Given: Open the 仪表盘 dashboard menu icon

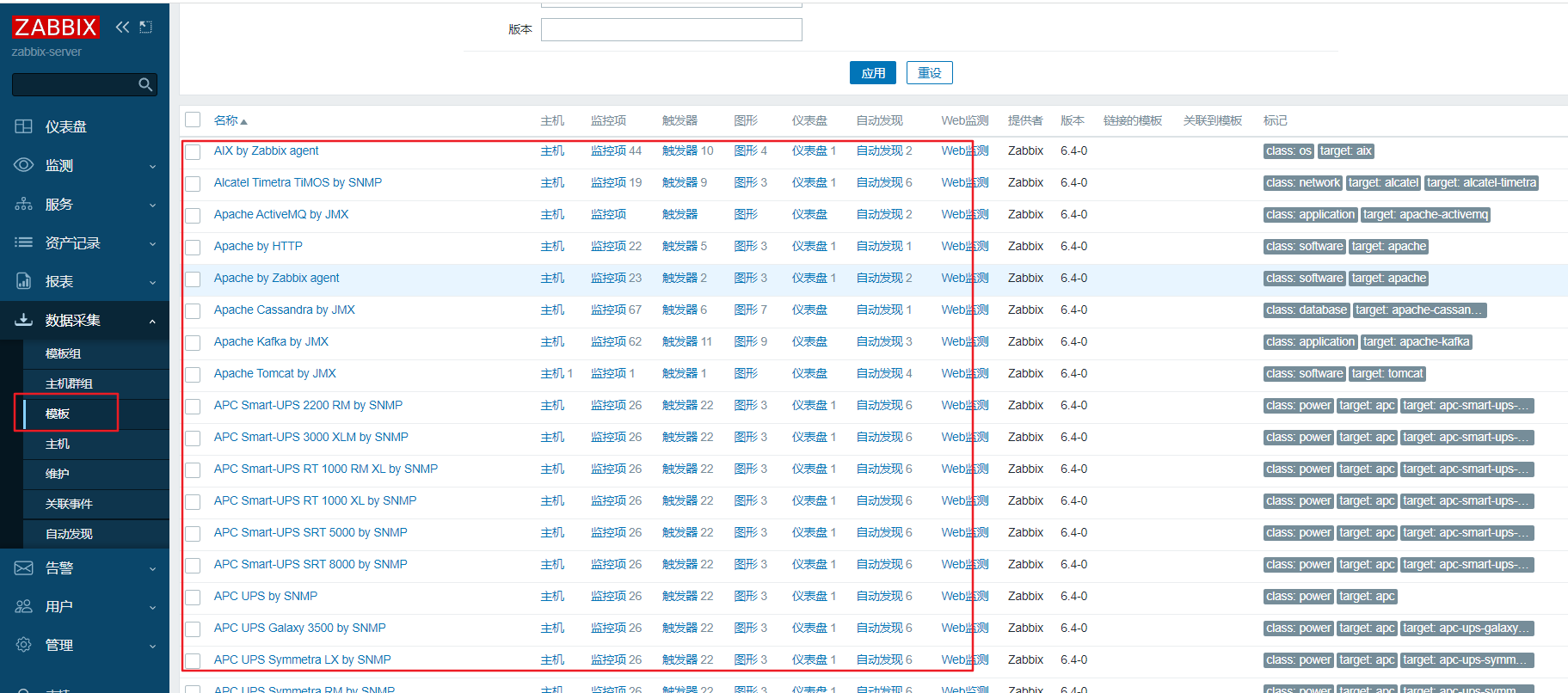Looking at the screenshot, I should pos(24,126).
